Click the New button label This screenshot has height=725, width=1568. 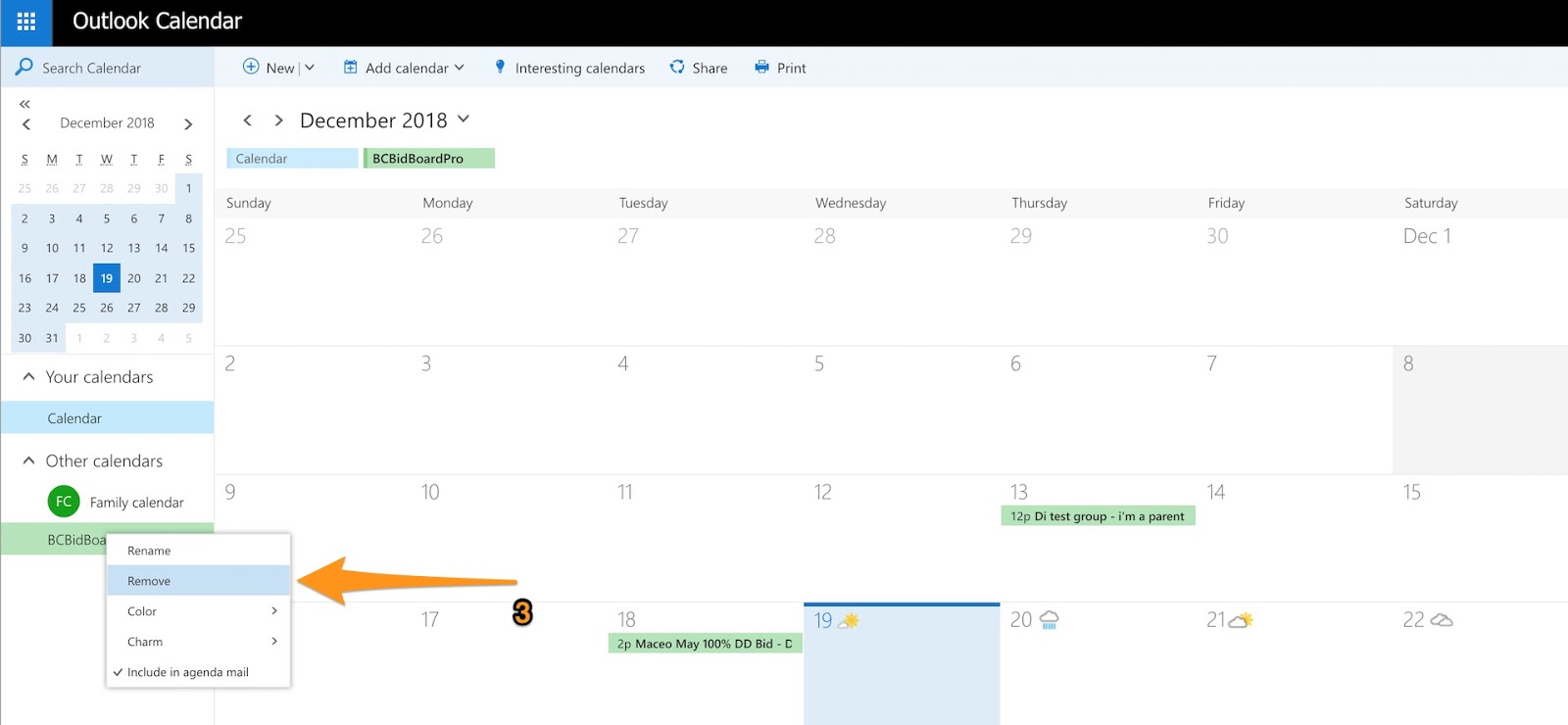[280, 68]
